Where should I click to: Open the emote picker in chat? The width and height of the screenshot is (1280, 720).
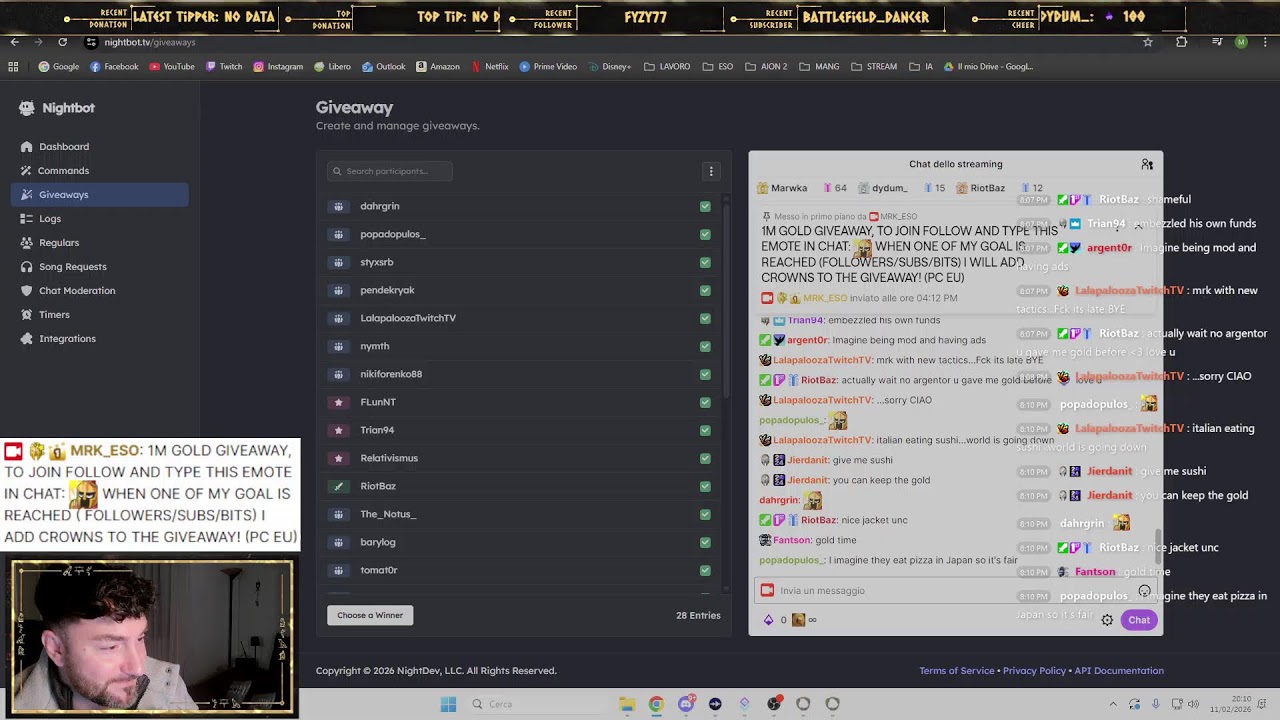tap(1144, 591)
